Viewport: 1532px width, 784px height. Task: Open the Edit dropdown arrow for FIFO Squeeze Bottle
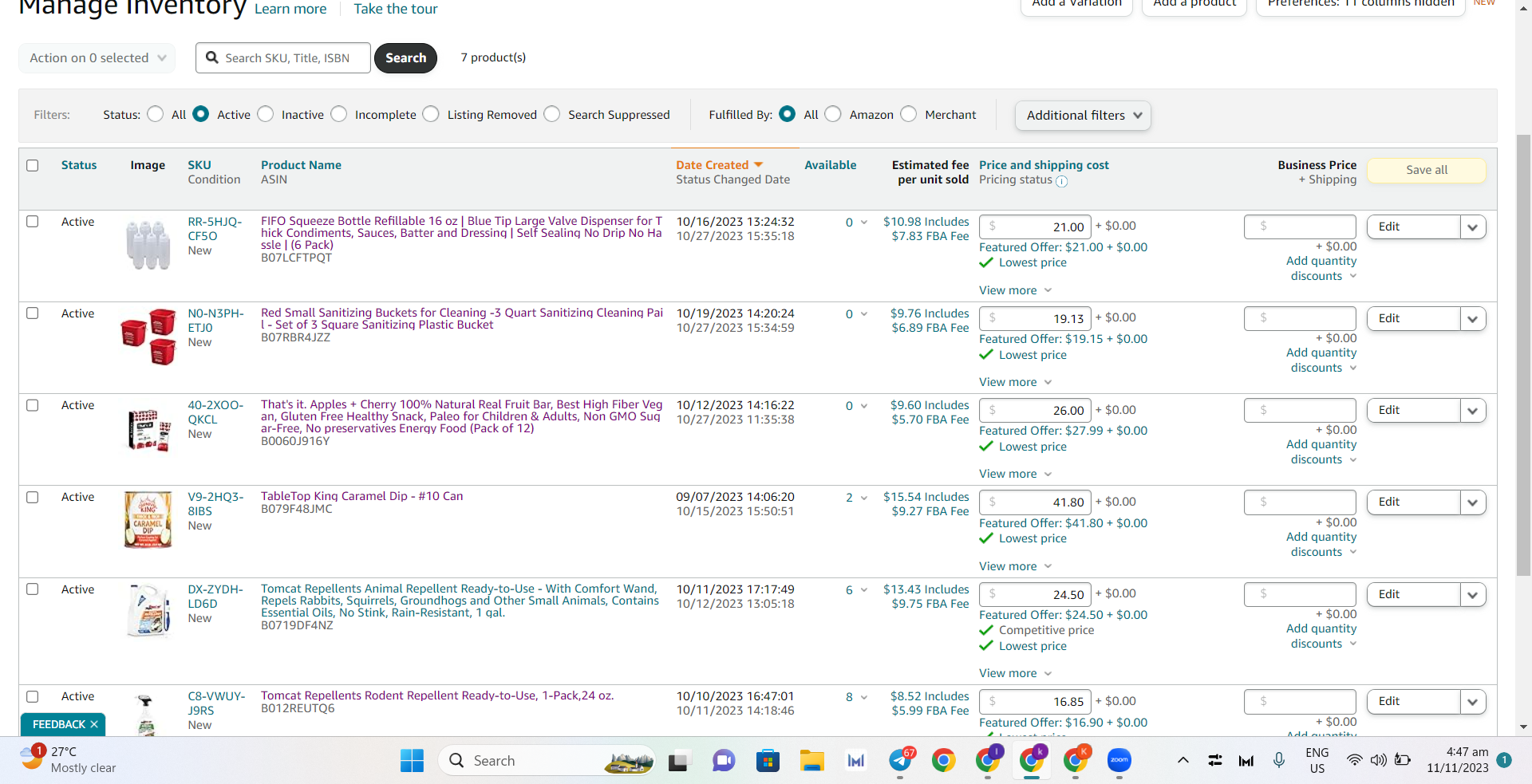(1473, 227)
